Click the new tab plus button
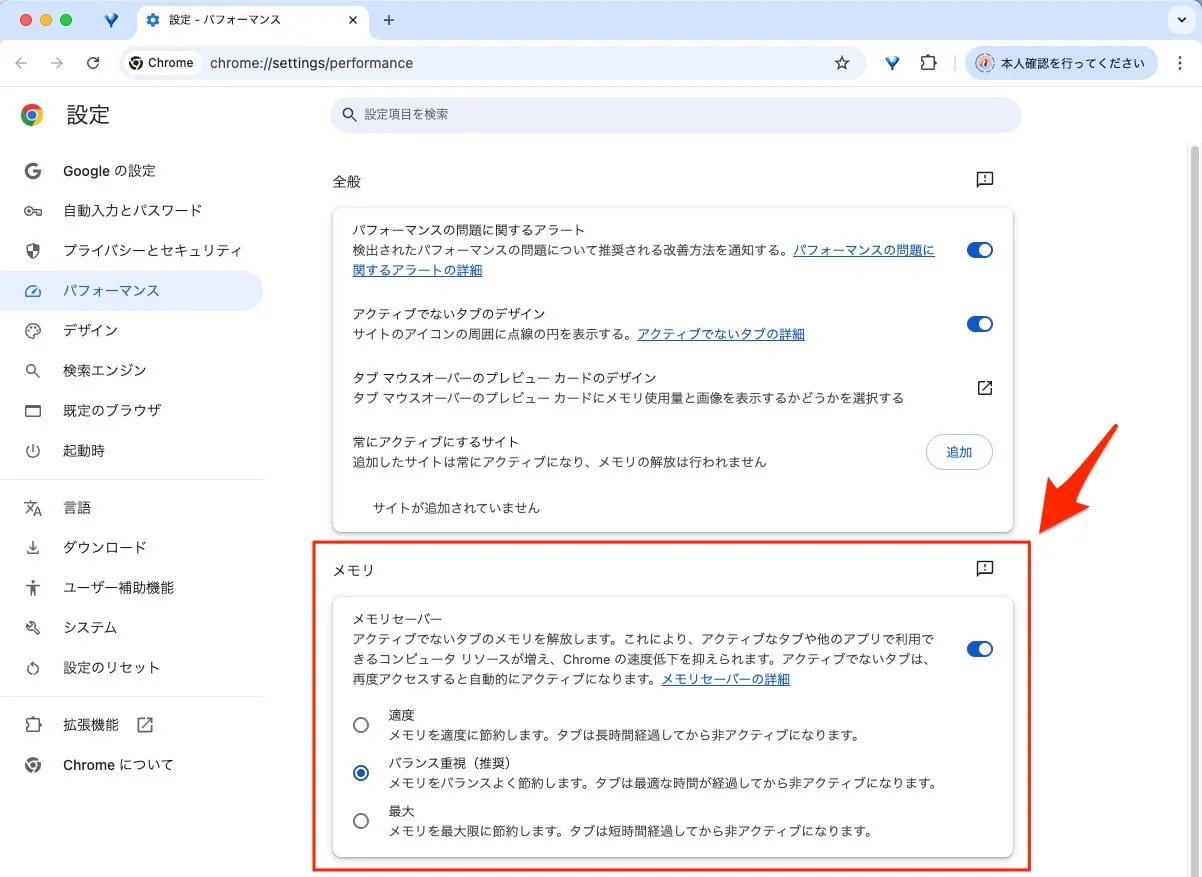This screenshot has width=1202, height=877. point(389,20)
